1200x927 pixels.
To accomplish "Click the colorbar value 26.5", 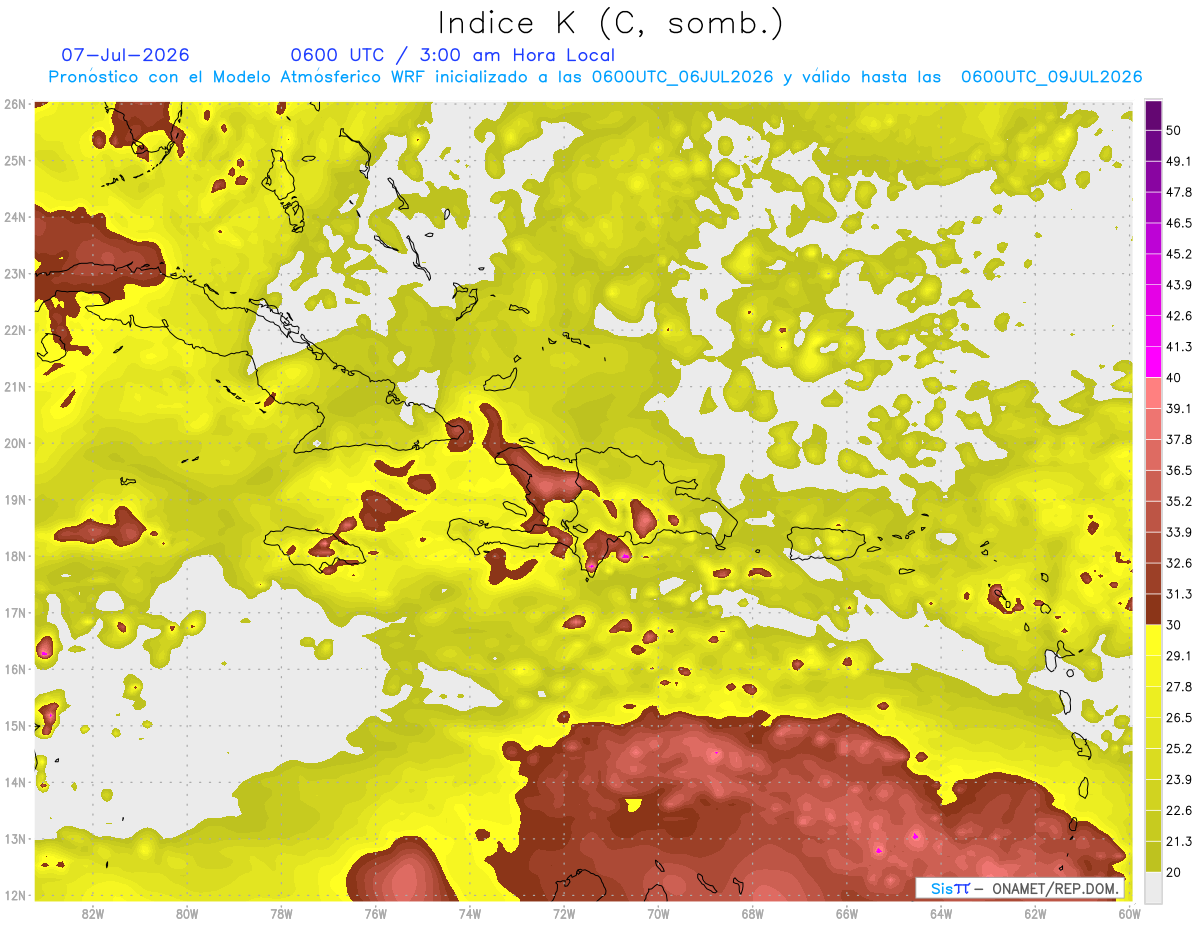I will pyautogui.click(x=1179, y=718).
